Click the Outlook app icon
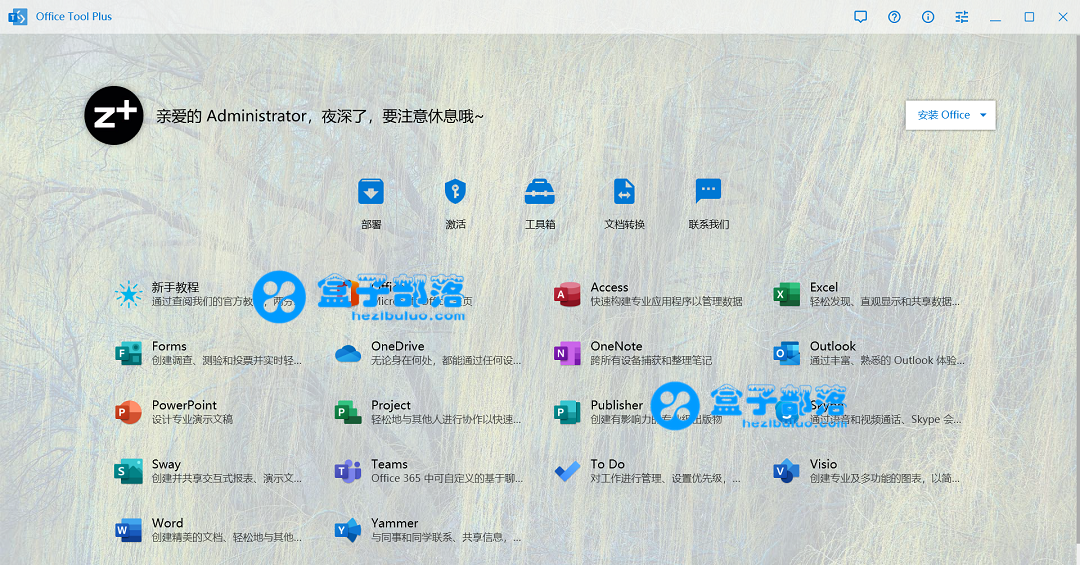This screenshot has height=565, width=1080. [x=786, y=353]
